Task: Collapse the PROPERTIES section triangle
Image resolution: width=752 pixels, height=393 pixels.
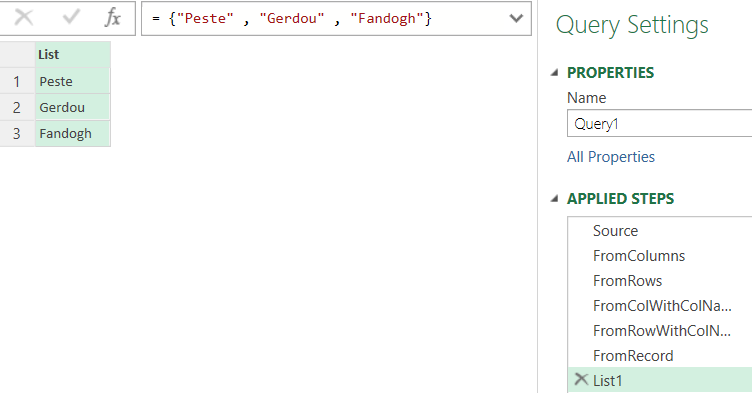Action: pyautogui.click(x=555, y=72)
